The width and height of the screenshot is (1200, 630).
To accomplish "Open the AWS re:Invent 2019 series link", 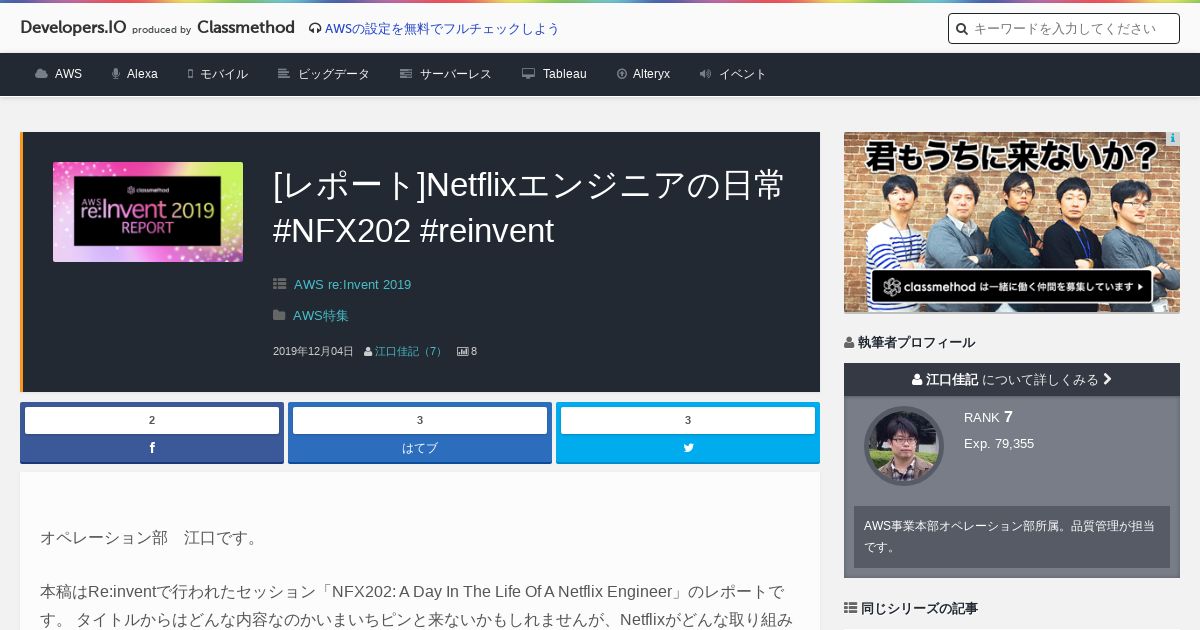I will (x=352, y=284).
